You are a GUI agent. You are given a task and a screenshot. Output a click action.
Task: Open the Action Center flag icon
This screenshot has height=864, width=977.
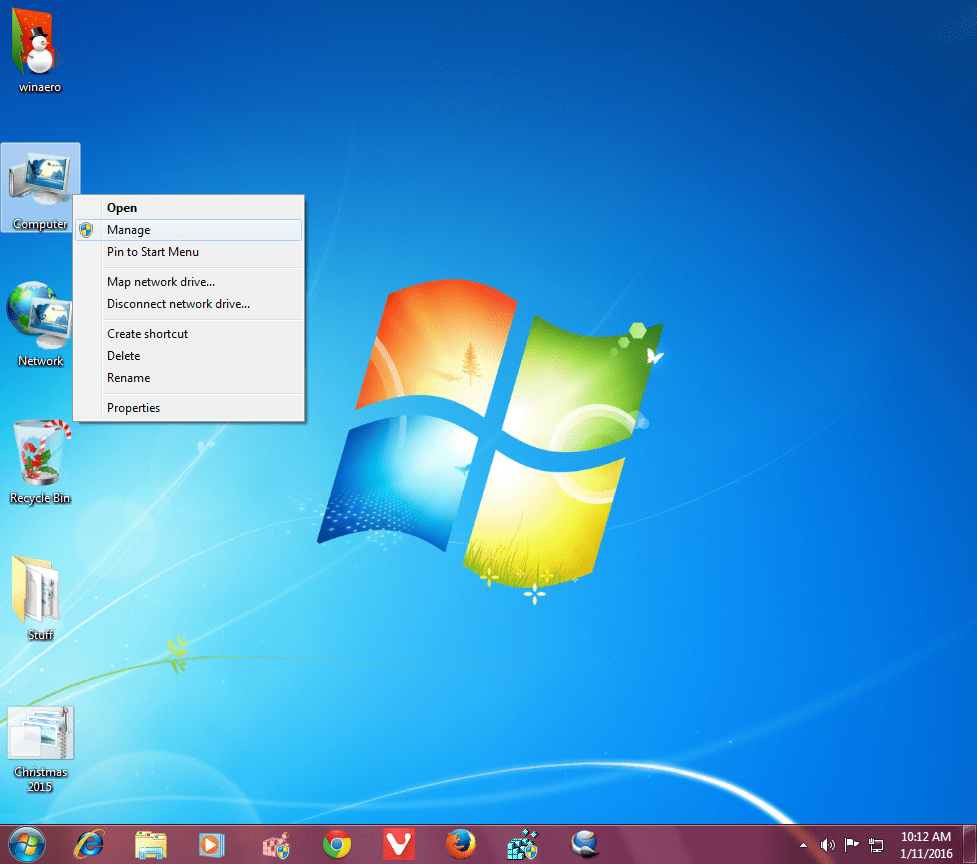852,844
